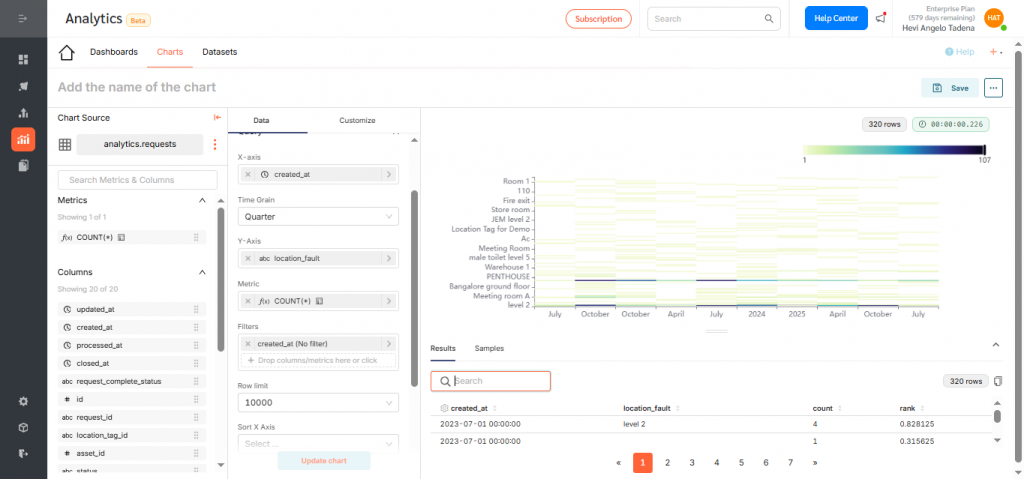Remove created_at from the X-axis field
The image size is (1024, 479).
(x=248, y=174)
